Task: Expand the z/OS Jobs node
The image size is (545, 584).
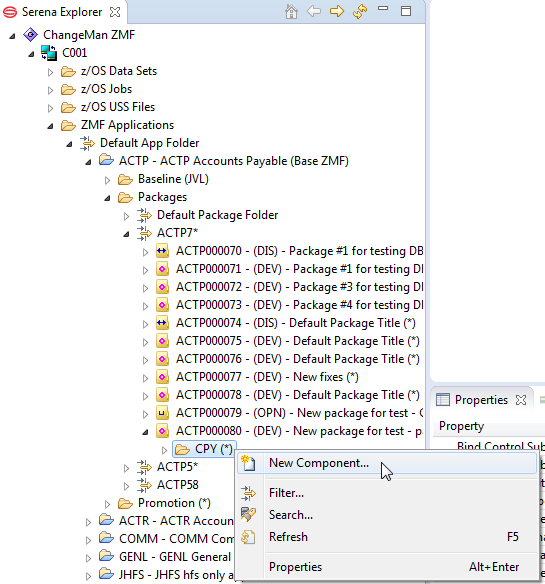Action: click(51, 90)
